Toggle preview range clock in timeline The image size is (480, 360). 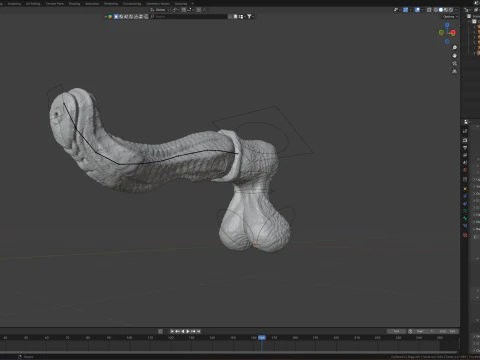point(410,331)
